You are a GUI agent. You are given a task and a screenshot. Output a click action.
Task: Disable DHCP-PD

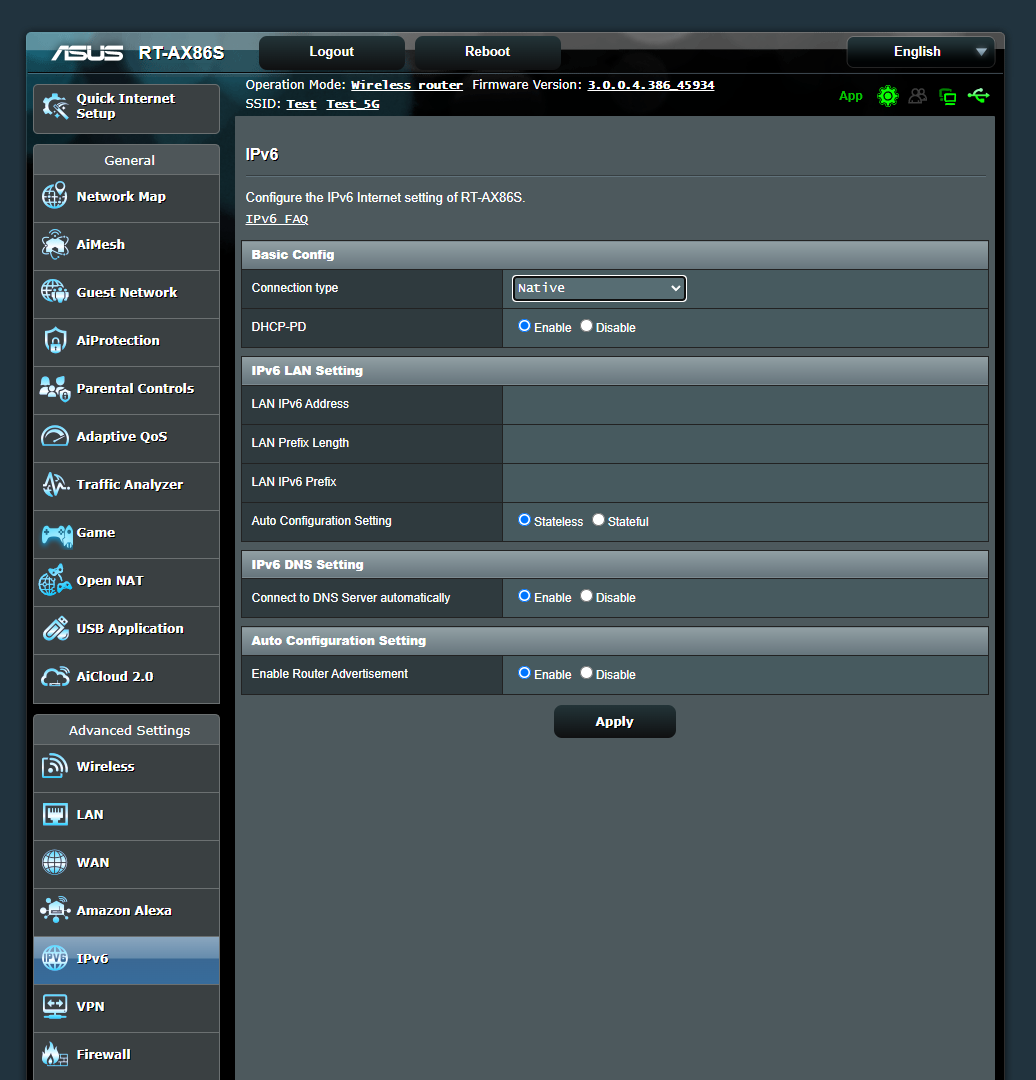586,326
